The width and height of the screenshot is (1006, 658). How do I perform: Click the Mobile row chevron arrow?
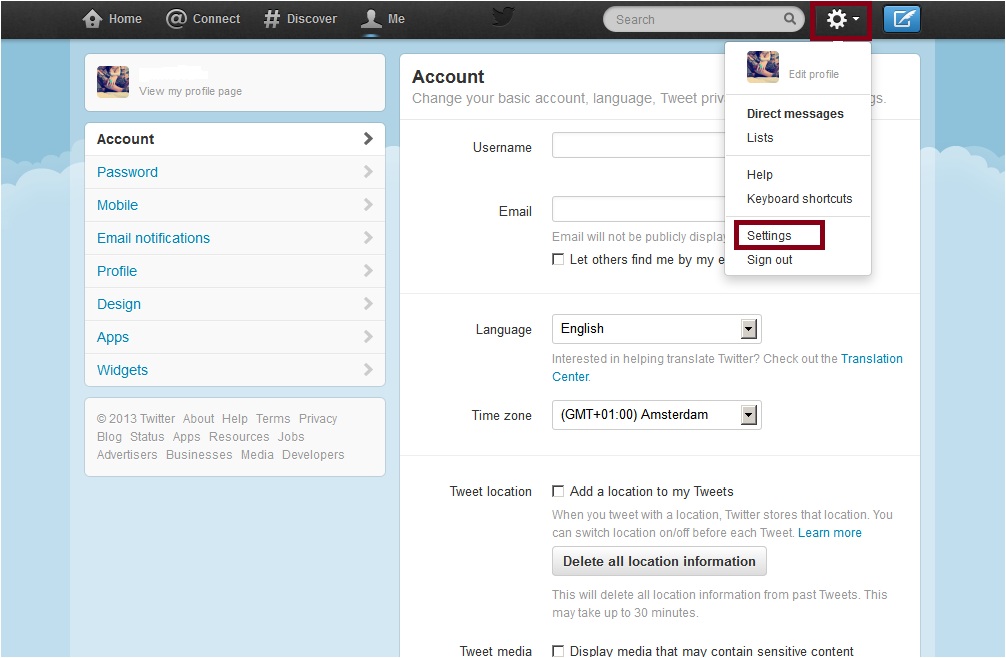coord(368,205)
